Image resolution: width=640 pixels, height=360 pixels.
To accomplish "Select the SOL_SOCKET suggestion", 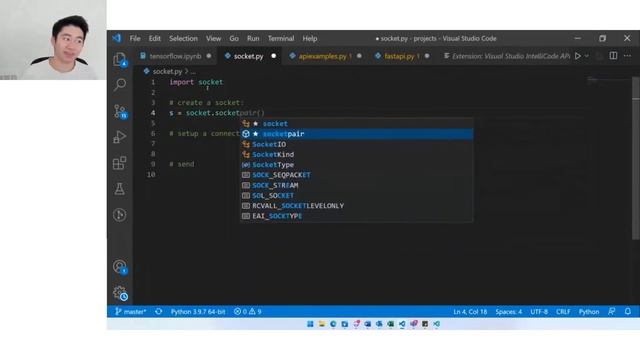I will (356, 196).
